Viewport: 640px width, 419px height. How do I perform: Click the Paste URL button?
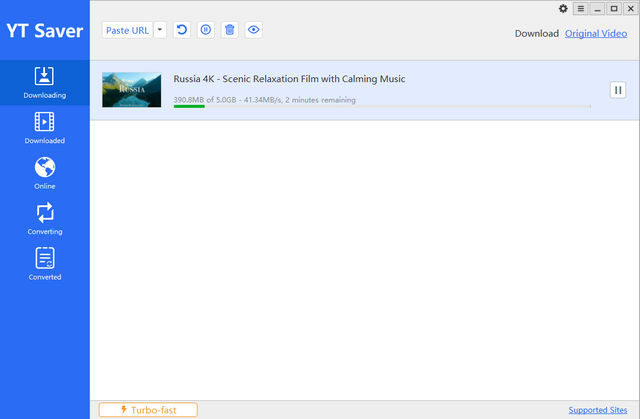click(x=126, y=30)
